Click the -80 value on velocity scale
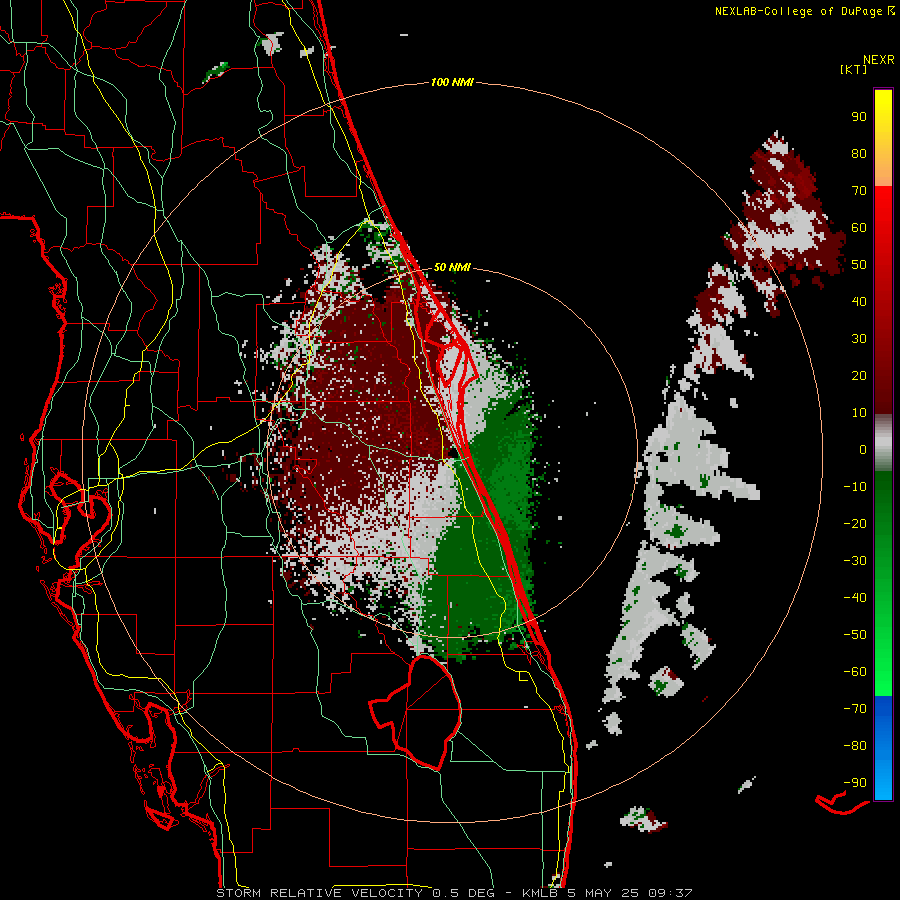The image size is (900, 900). tap(855, 746)
